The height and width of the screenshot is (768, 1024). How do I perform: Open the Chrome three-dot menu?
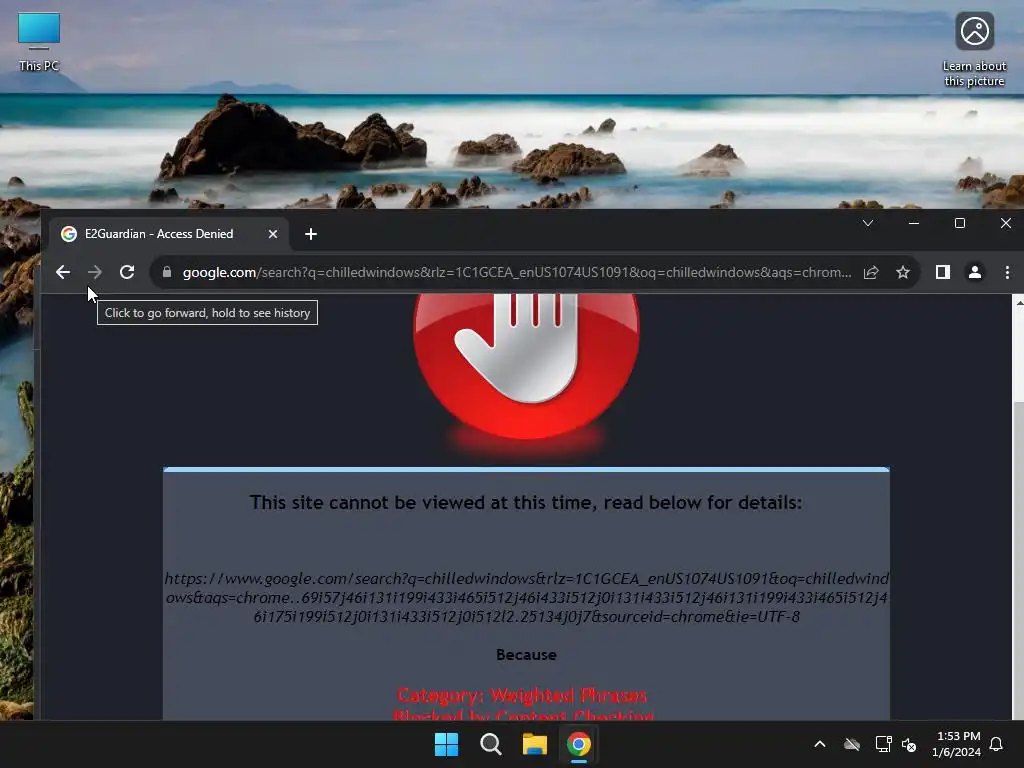[x=1007, y=272]
